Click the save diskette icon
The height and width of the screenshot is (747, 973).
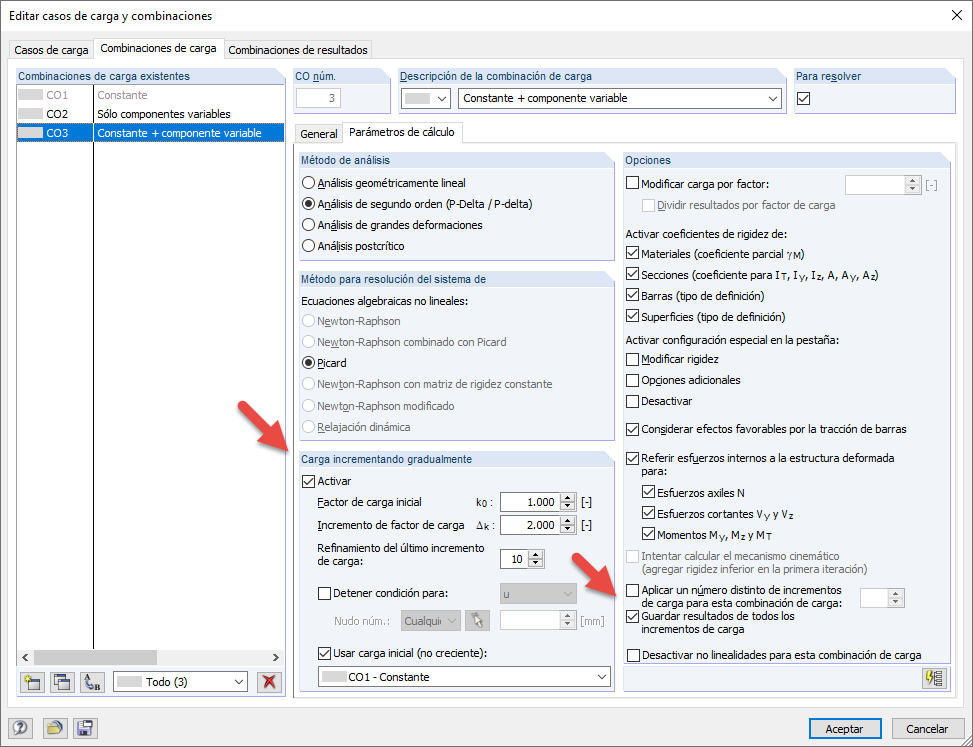click(x=85, y=728)
